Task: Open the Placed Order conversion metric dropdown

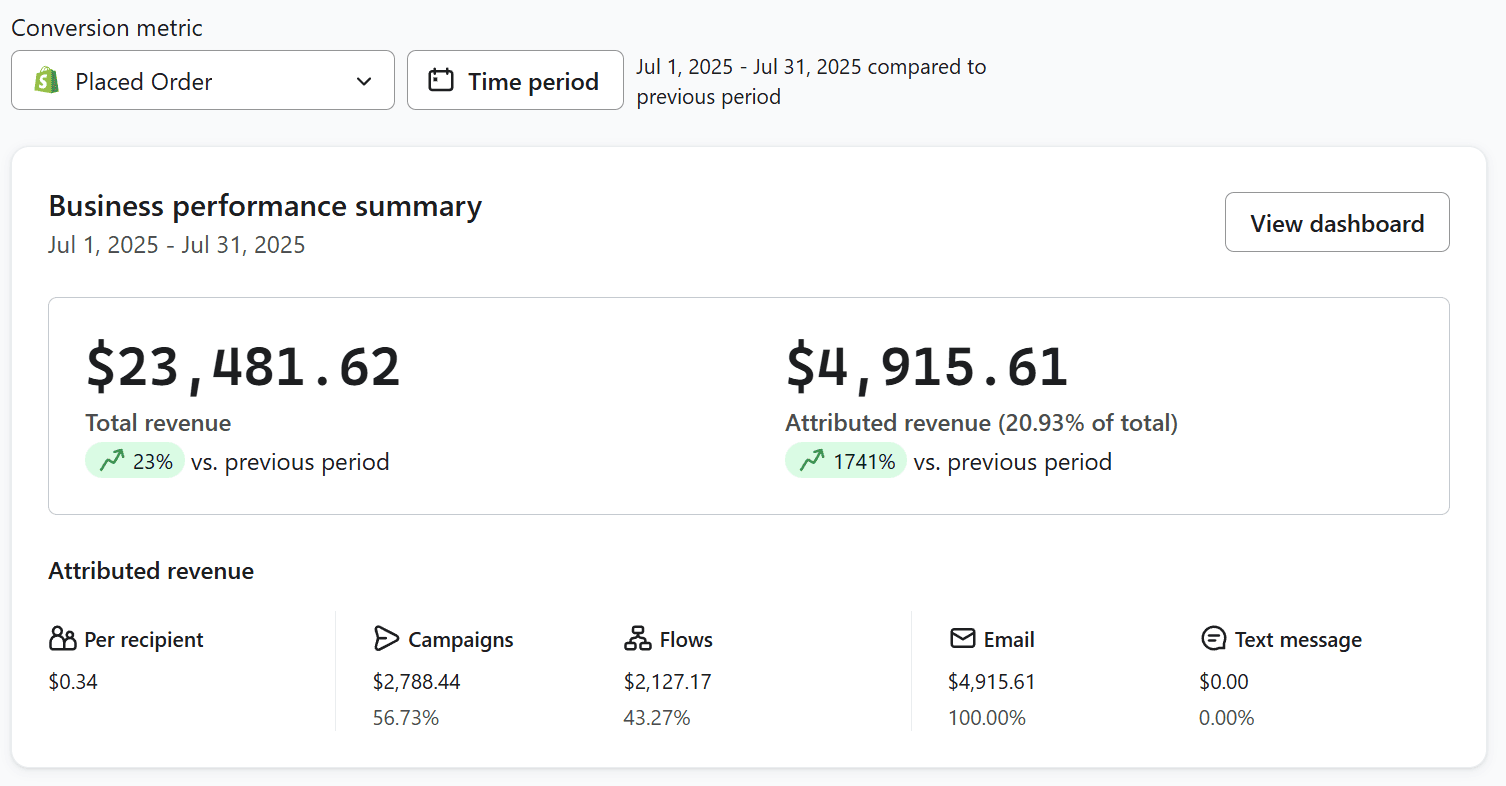Action: [203, 80]
